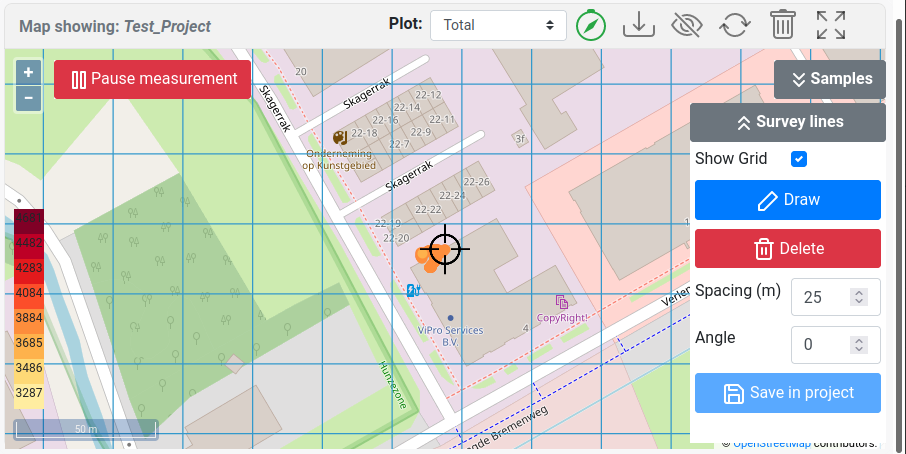
Task: Toggle the crossed-out eye visibility icon
Action: 687,25
